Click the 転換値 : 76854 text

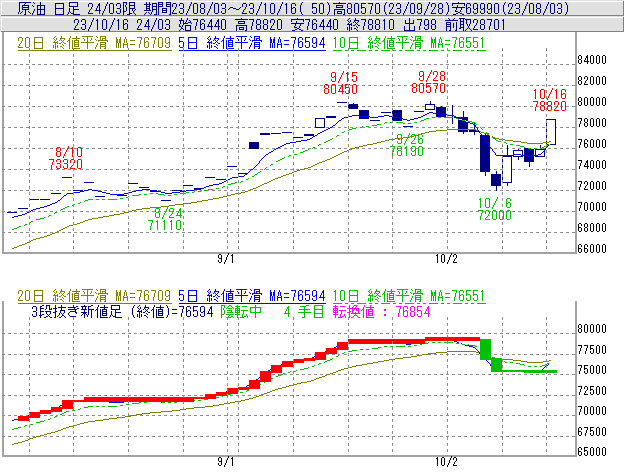tap(382, 311)
